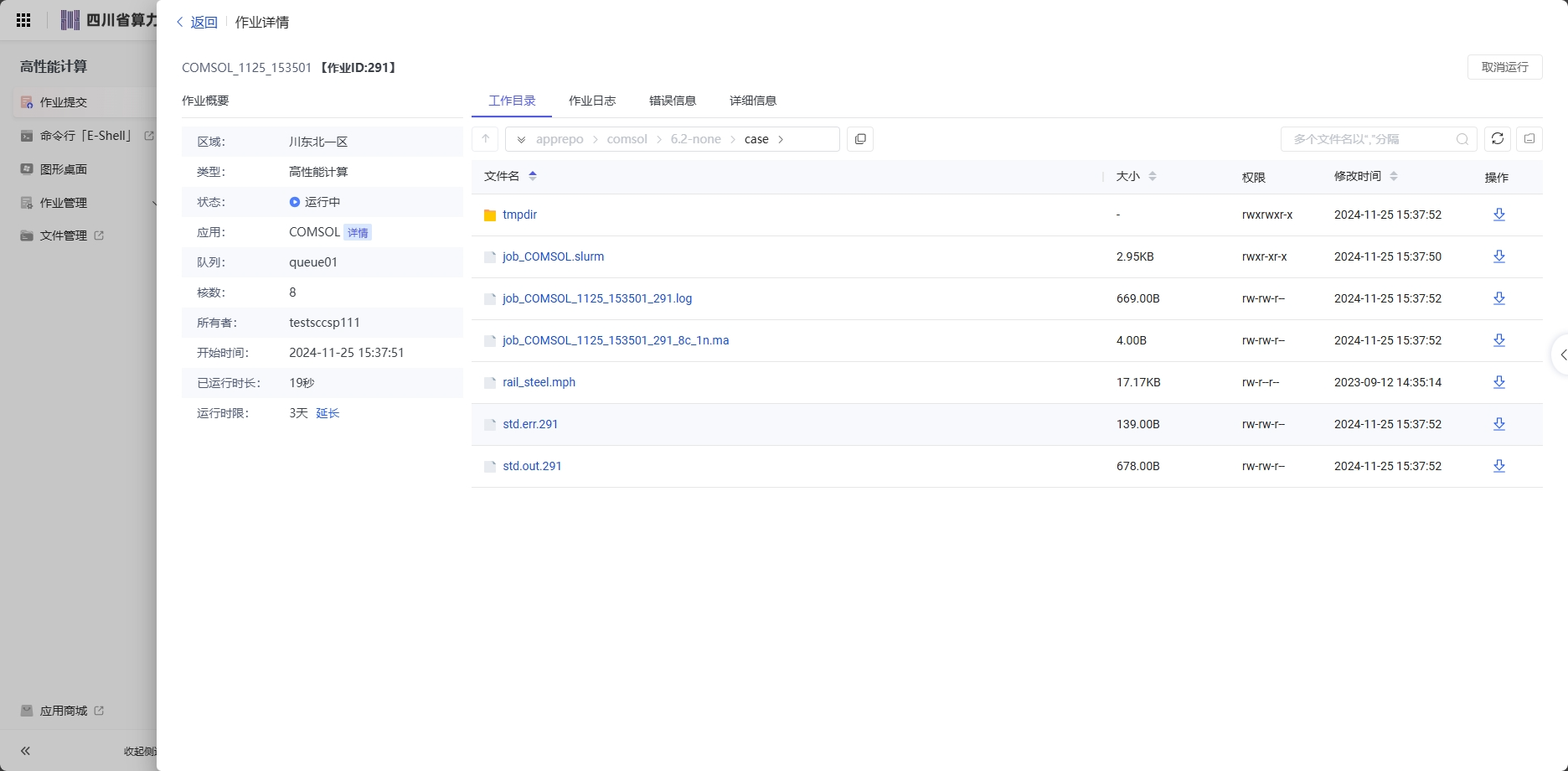
Task: Open COMSOL 详情 tag
Action: (x=358, y=233)
